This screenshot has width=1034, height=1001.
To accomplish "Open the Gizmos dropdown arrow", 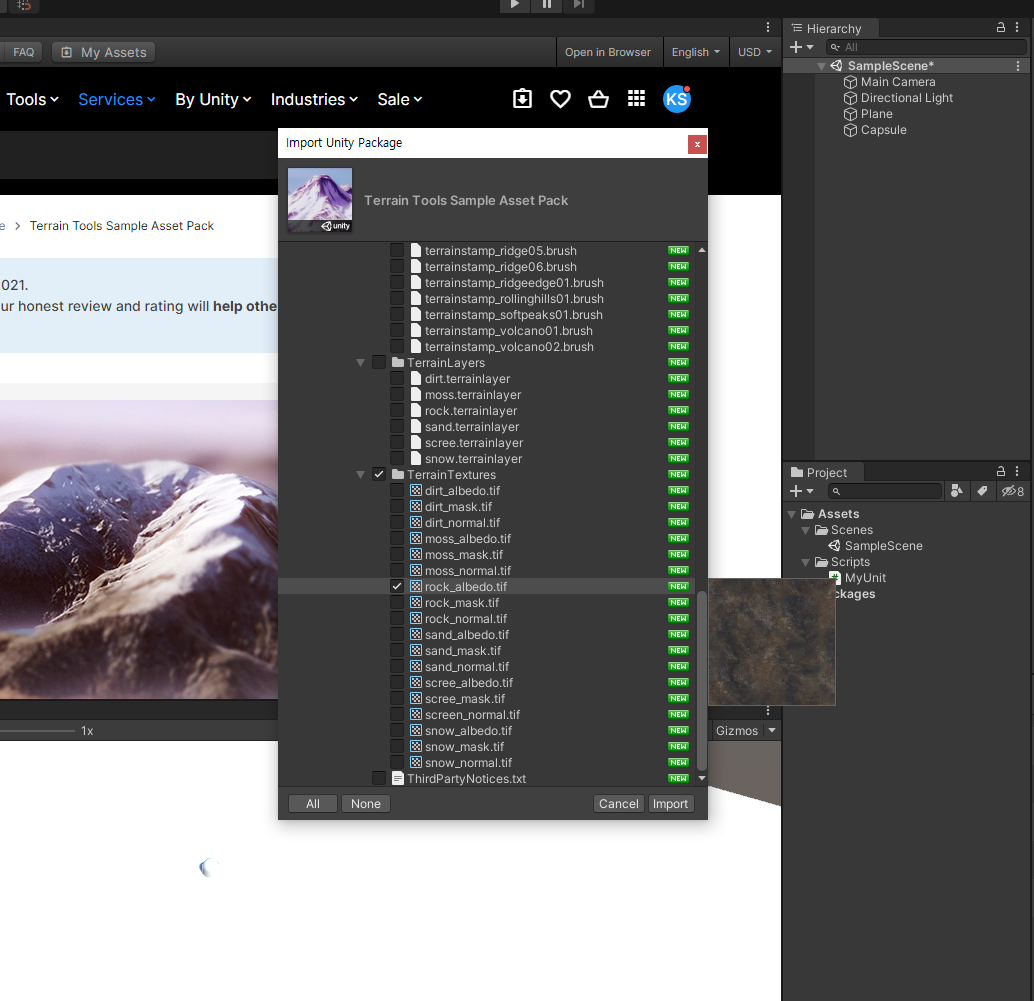I will [772, 730].
